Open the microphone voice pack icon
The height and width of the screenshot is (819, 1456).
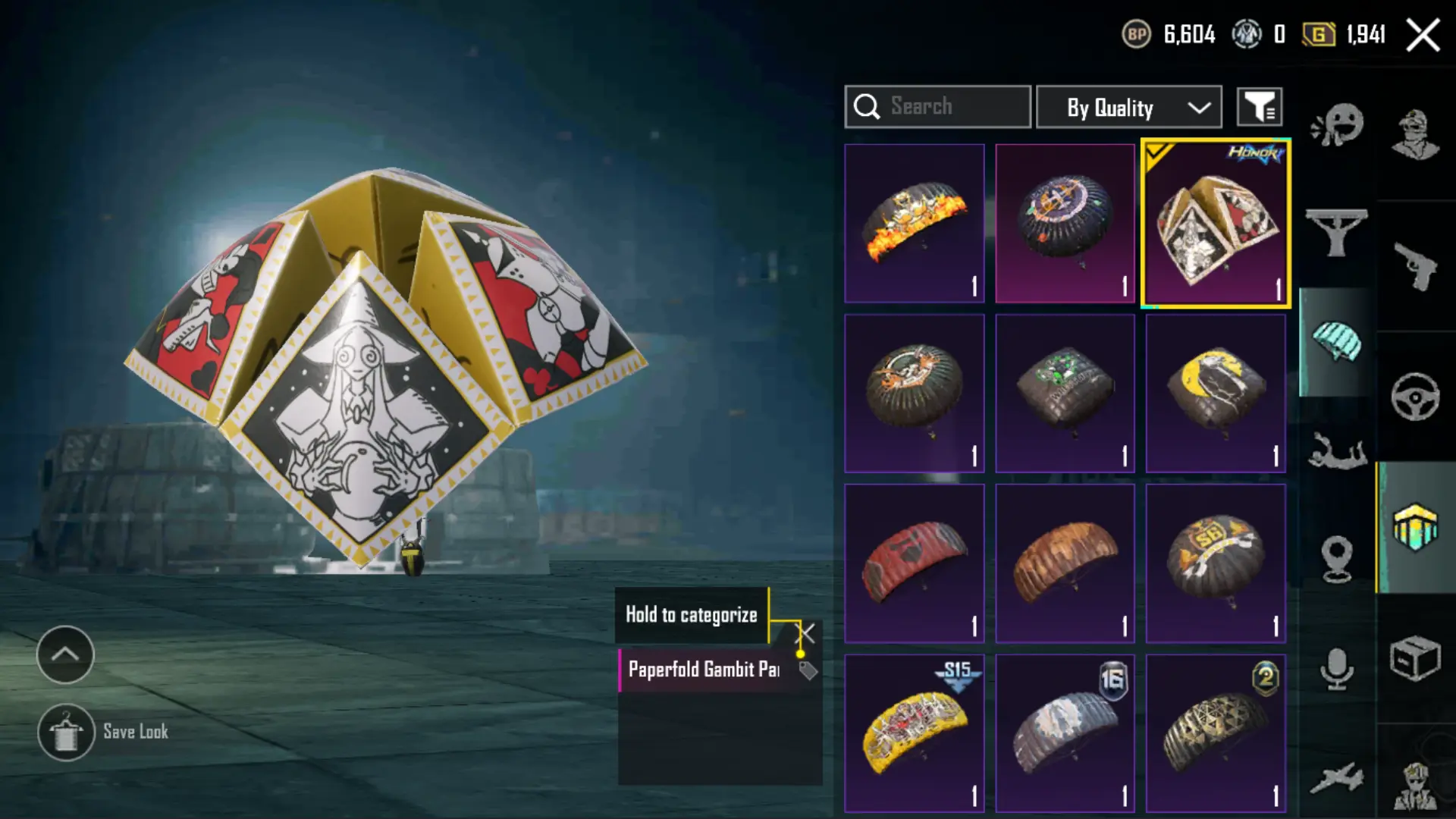point(1337,668)
